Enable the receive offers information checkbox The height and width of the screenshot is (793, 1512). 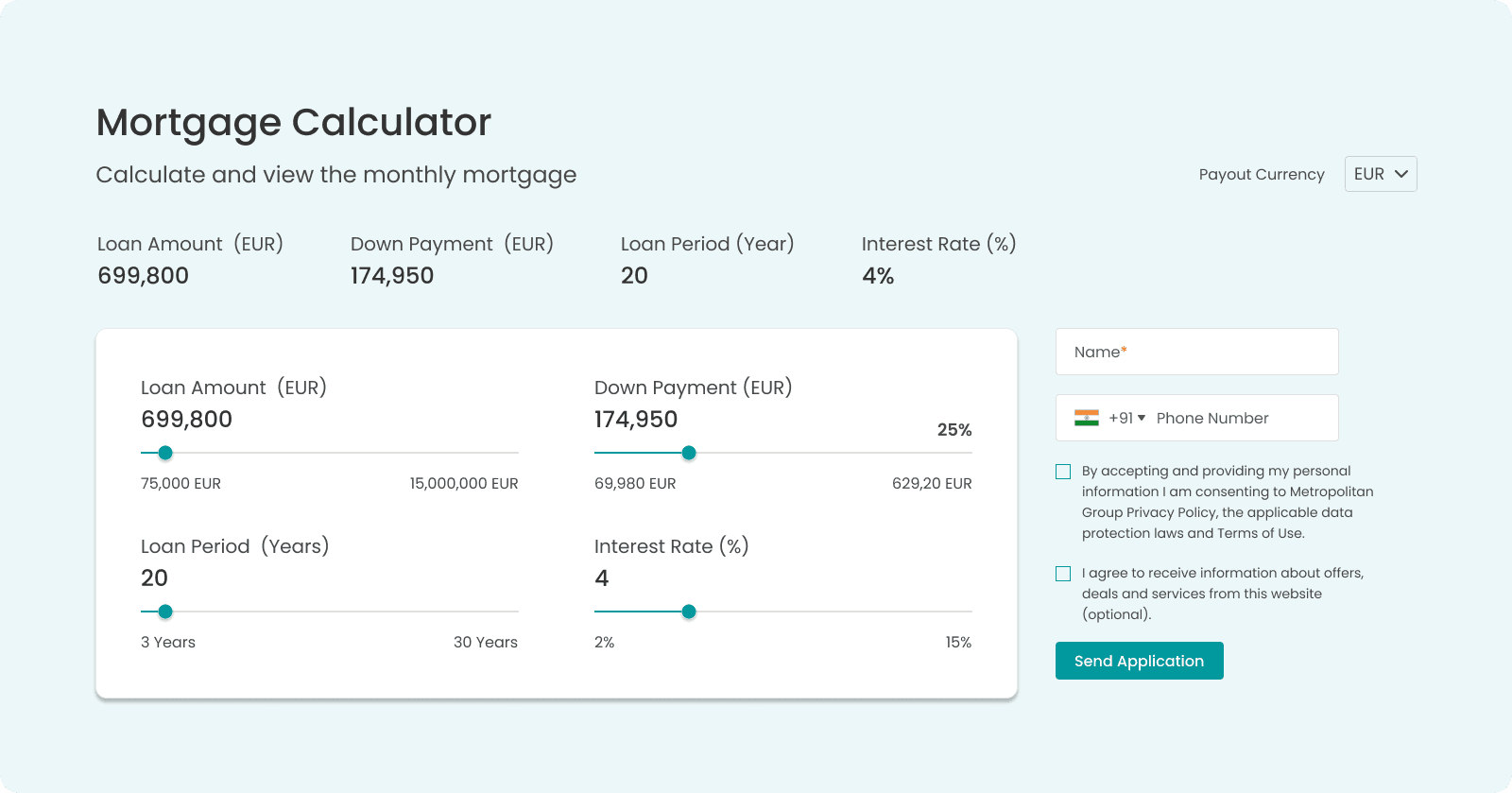pos(1063,574)
